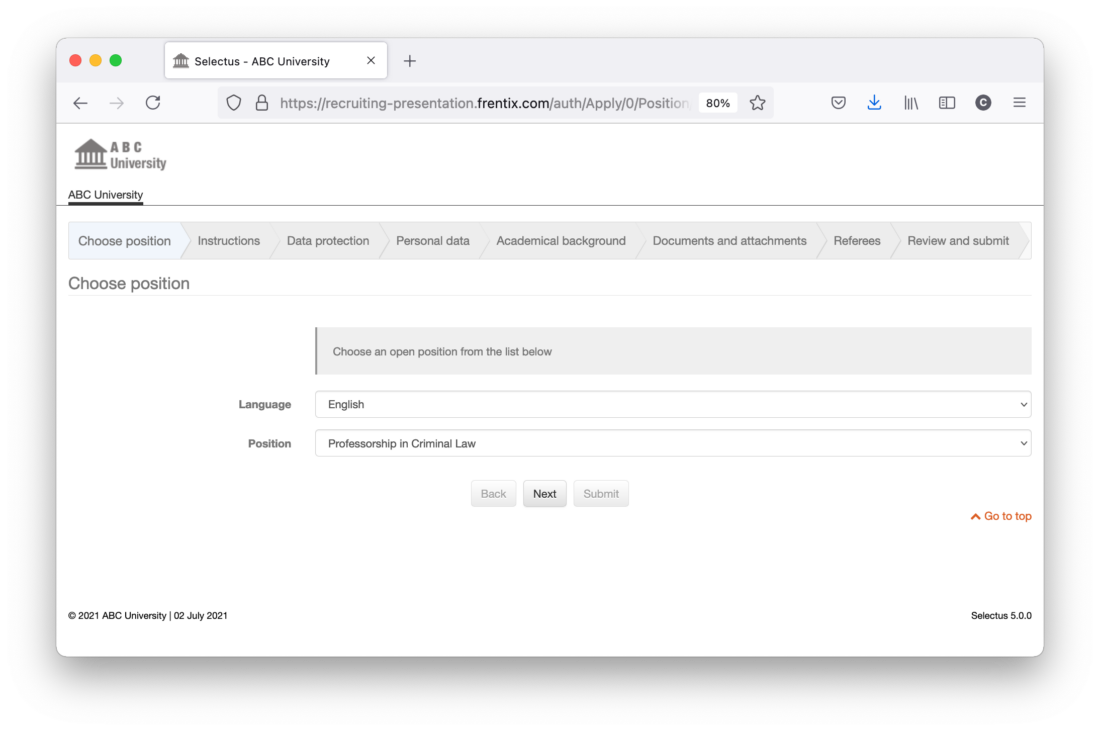The width and height of the screenshot is (1100, 731).
Task: Click the browser back arrow icon
Action: 81,103
